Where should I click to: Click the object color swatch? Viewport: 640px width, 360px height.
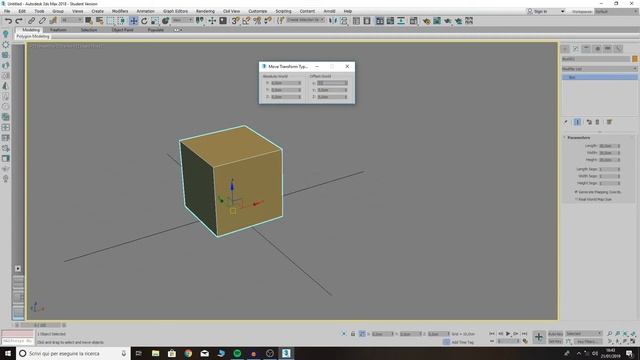coord(635,59)
